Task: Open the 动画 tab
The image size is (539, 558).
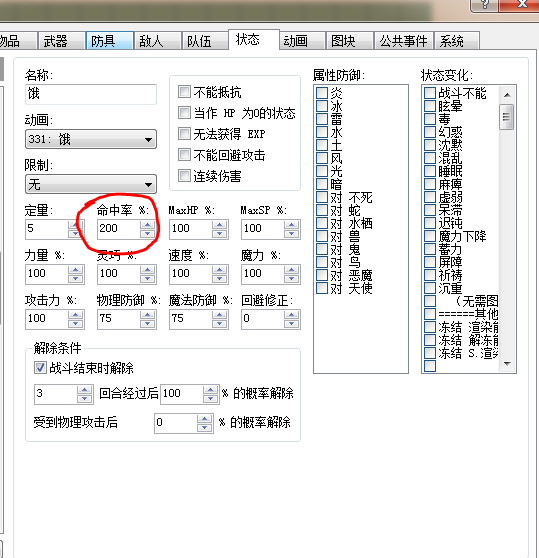Action: pos(302,41)
